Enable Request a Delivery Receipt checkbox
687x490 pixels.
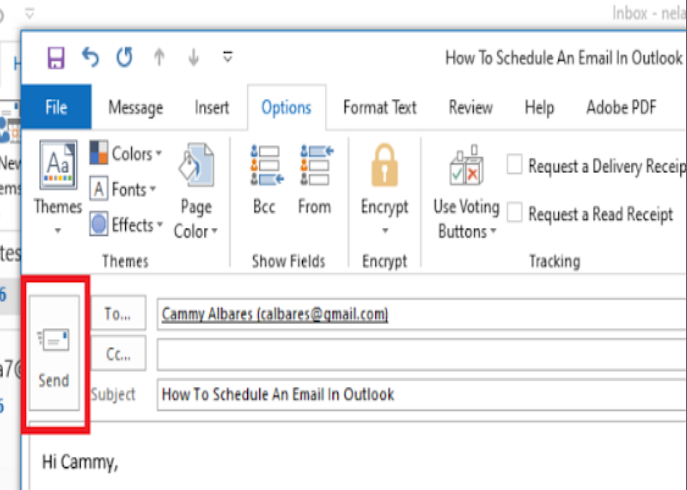514,165
